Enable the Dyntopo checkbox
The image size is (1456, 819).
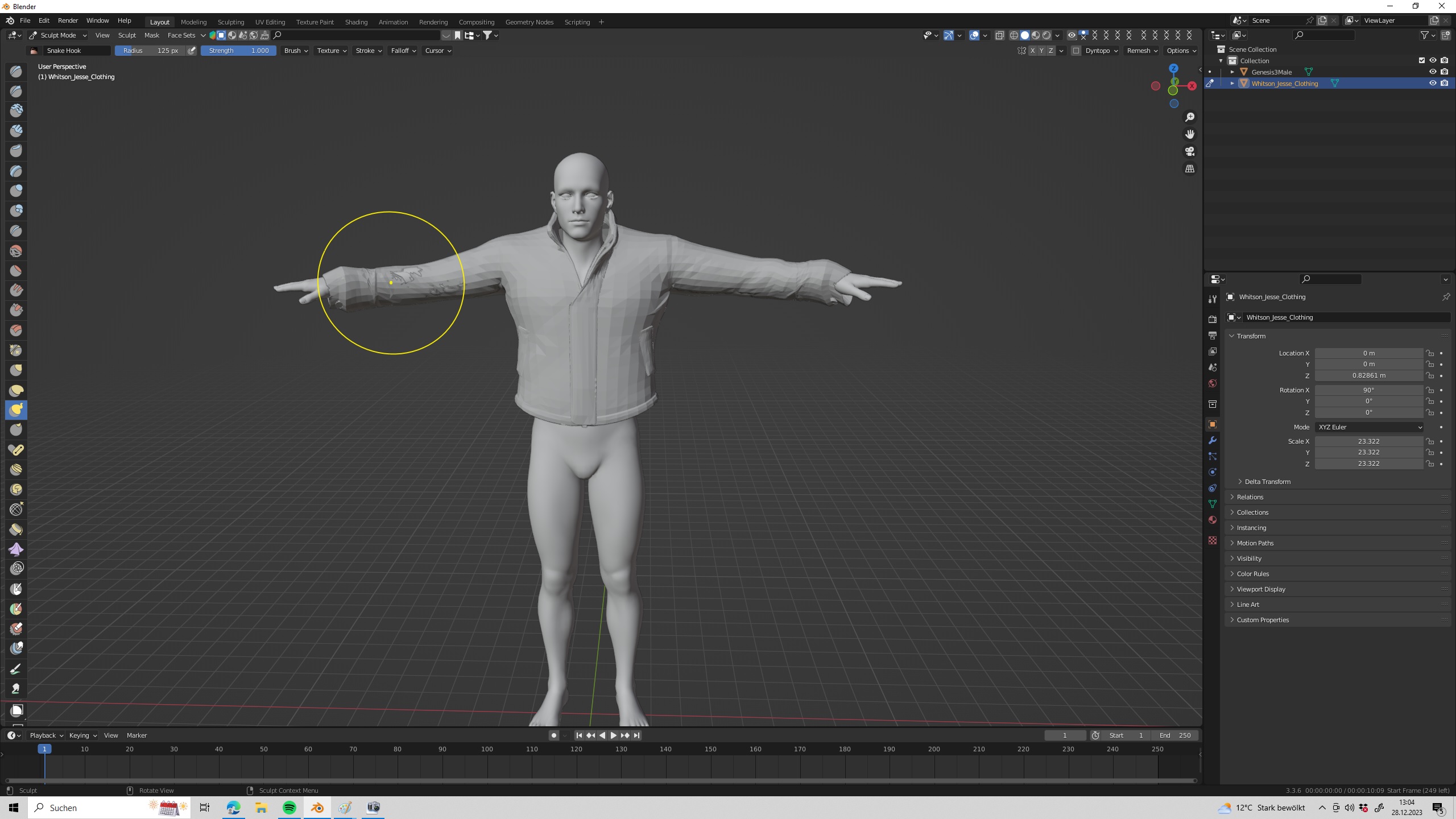coord(1076,51)
